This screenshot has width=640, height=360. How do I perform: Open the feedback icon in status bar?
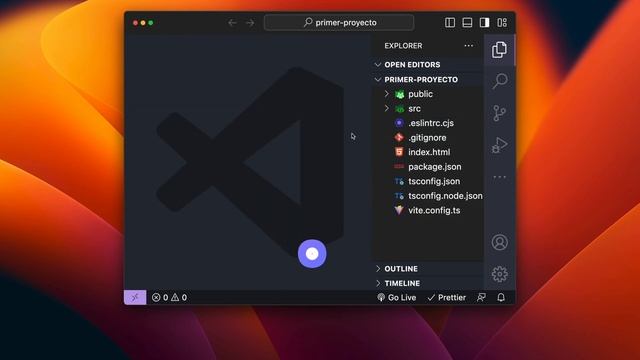482,298
